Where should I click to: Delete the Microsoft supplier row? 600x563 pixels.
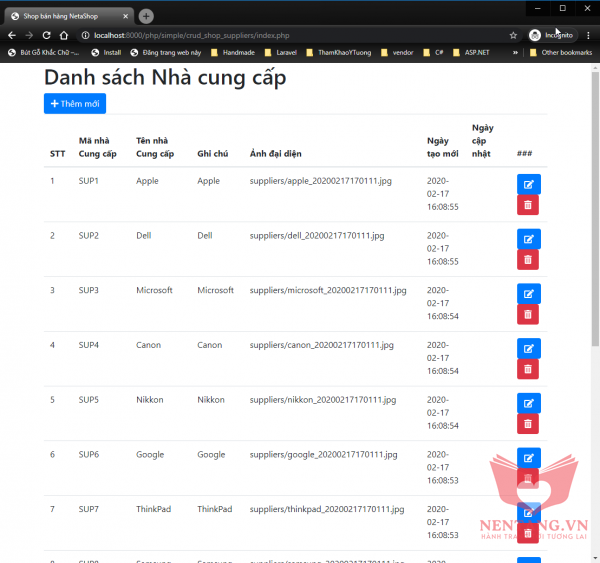click(x=527, y=314)
